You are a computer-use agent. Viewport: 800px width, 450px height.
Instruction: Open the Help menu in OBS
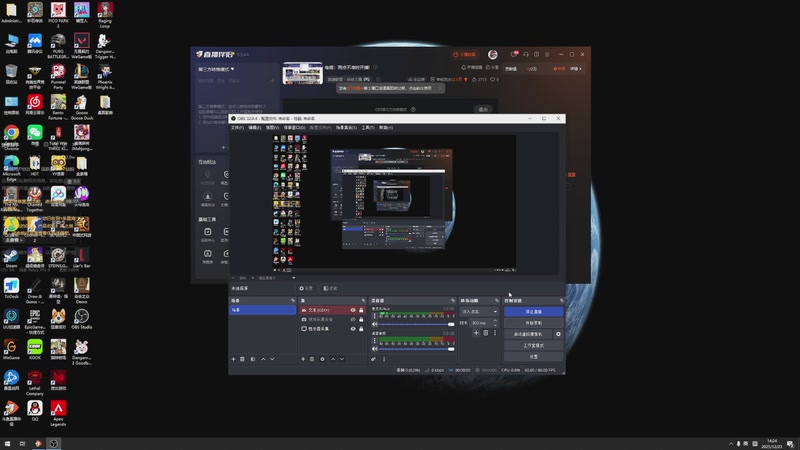pyautogui.click(x=386, y=128)
